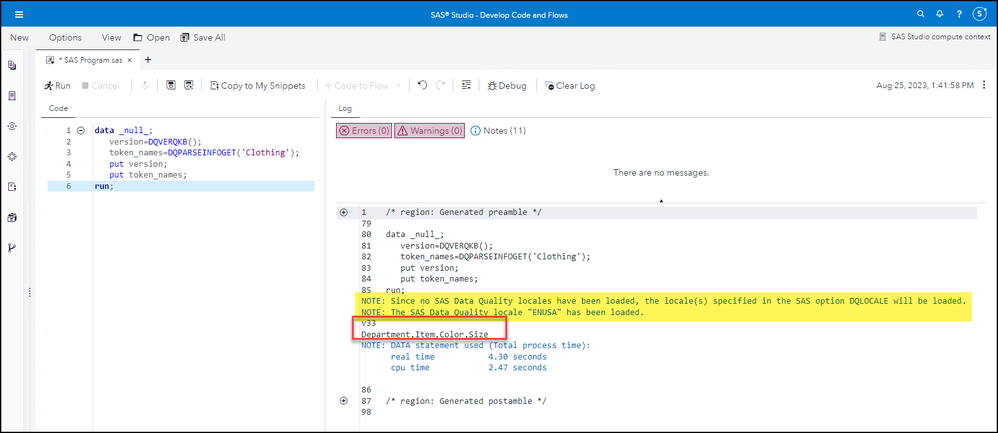998x433 pixels.
Task: Click the ENUSA locale loaded note
Action: coord(503,313)
